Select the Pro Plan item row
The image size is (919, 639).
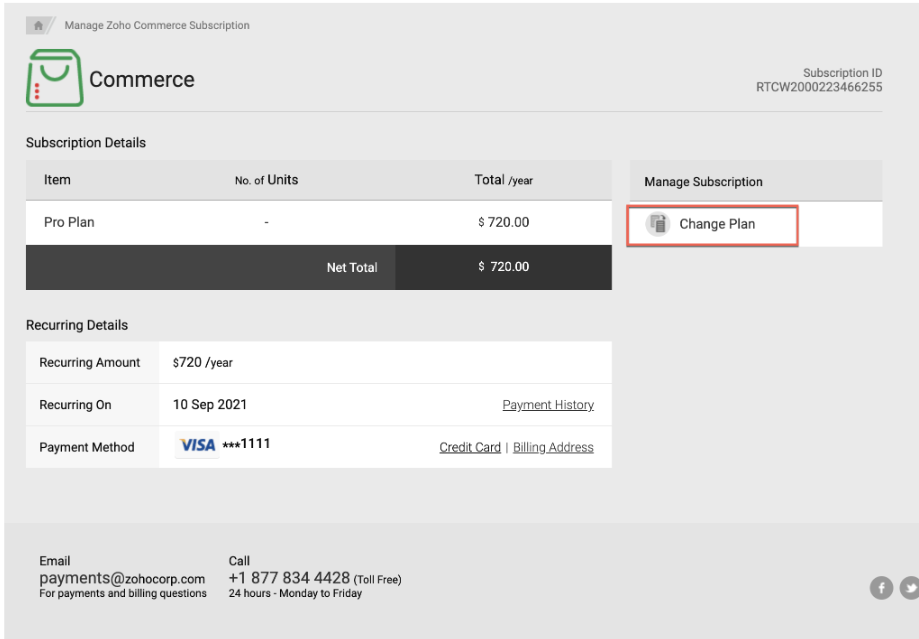click(69, 222)
